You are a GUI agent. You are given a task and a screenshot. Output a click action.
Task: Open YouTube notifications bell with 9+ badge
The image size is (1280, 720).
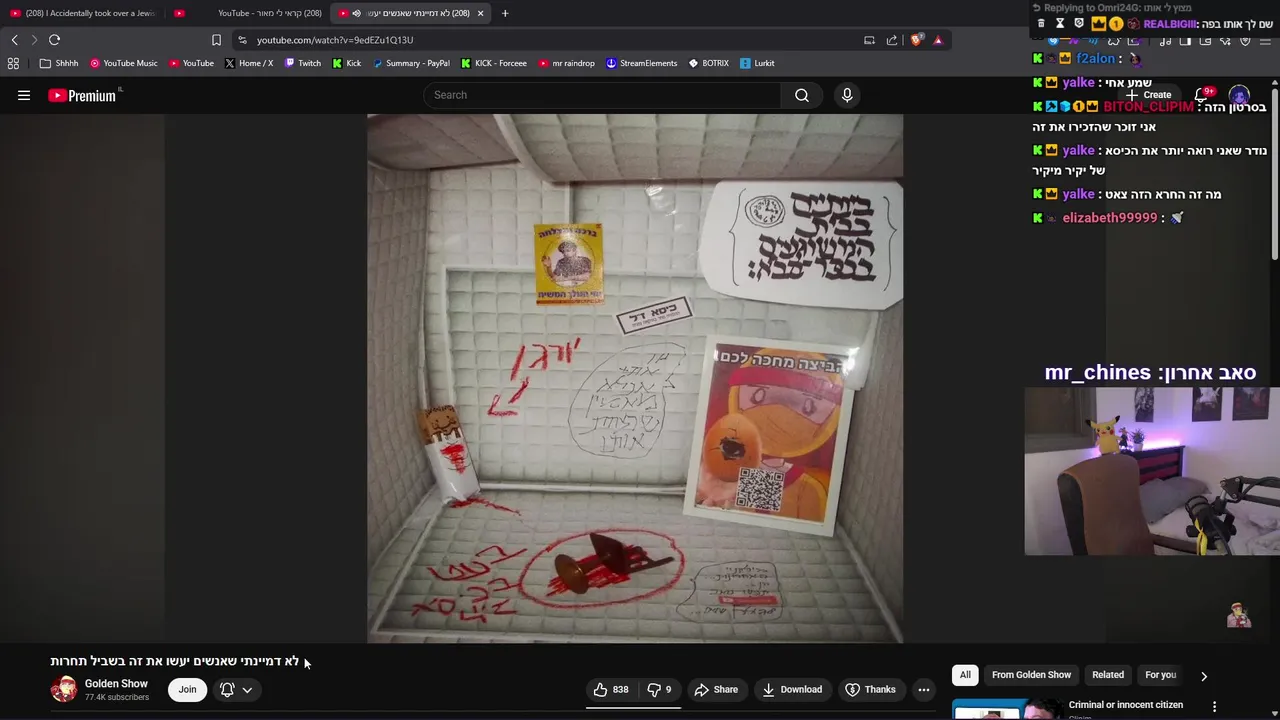click(x=1203, y=95)
